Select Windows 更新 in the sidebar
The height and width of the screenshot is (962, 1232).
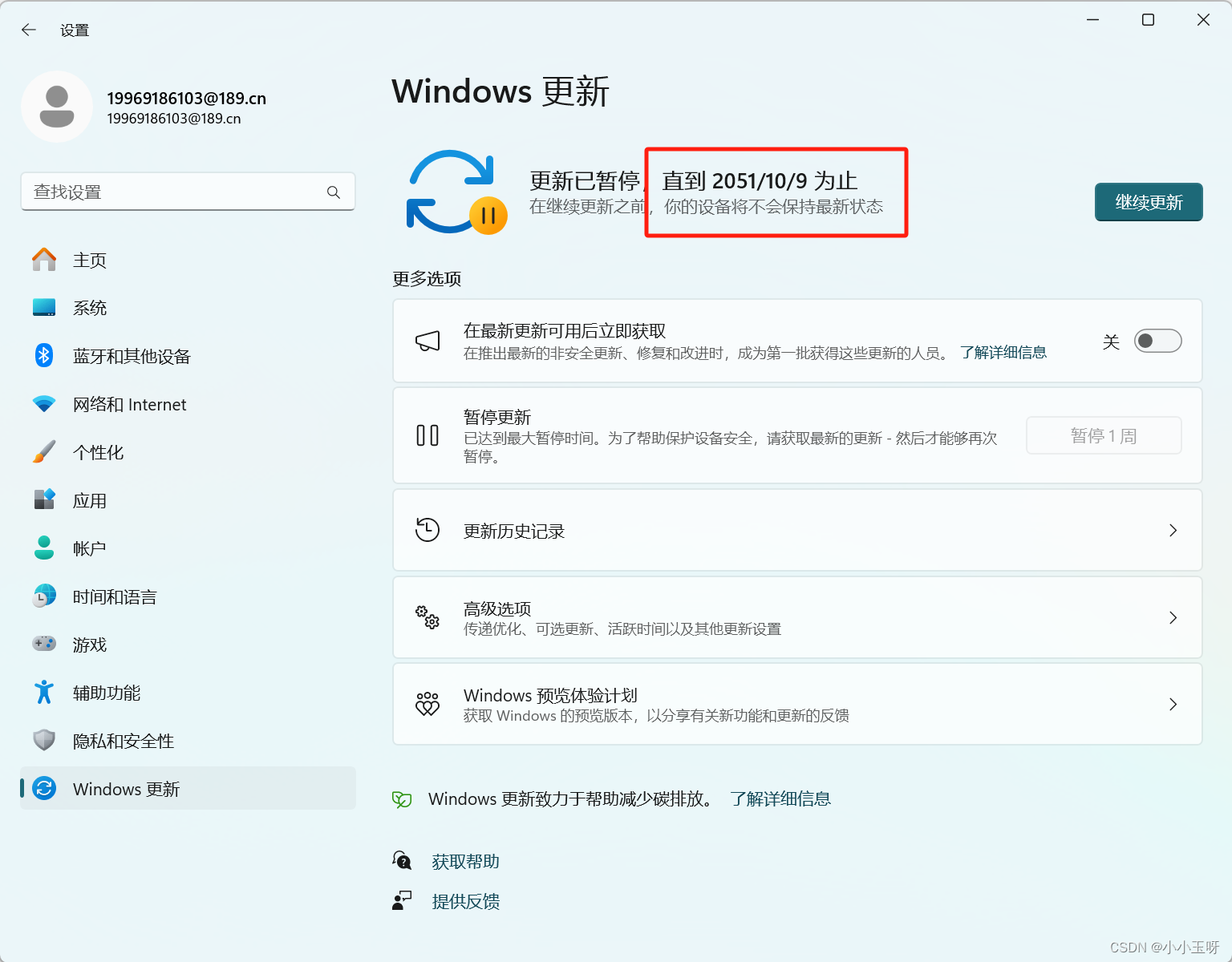188,789
